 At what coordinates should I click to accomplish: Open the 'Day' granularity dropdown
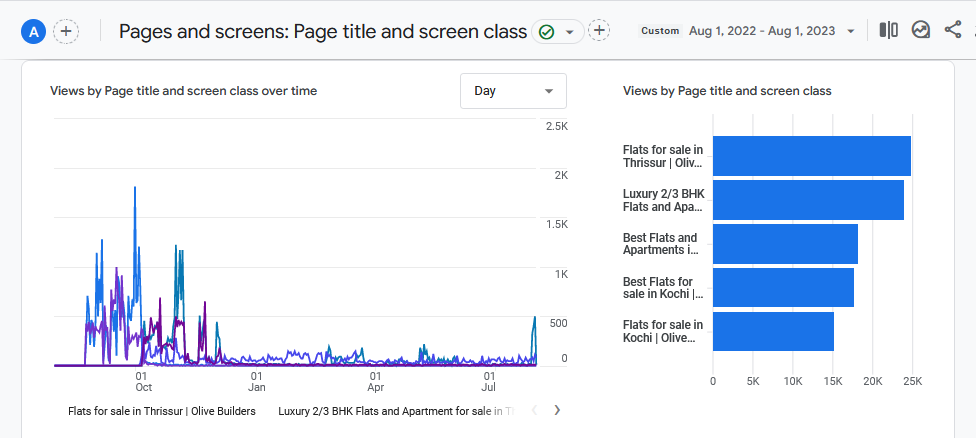514,91
